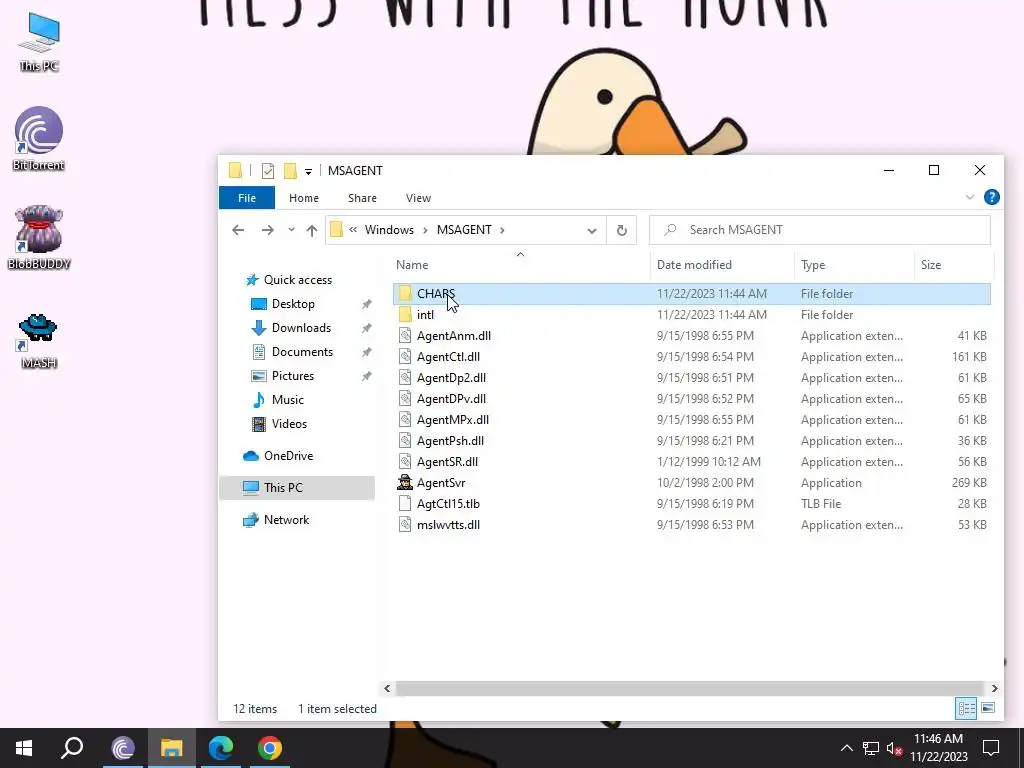Click MSAGENT in the breadcrumb path
Screen dimensions: 1024x768
click(x=464, y=230)
